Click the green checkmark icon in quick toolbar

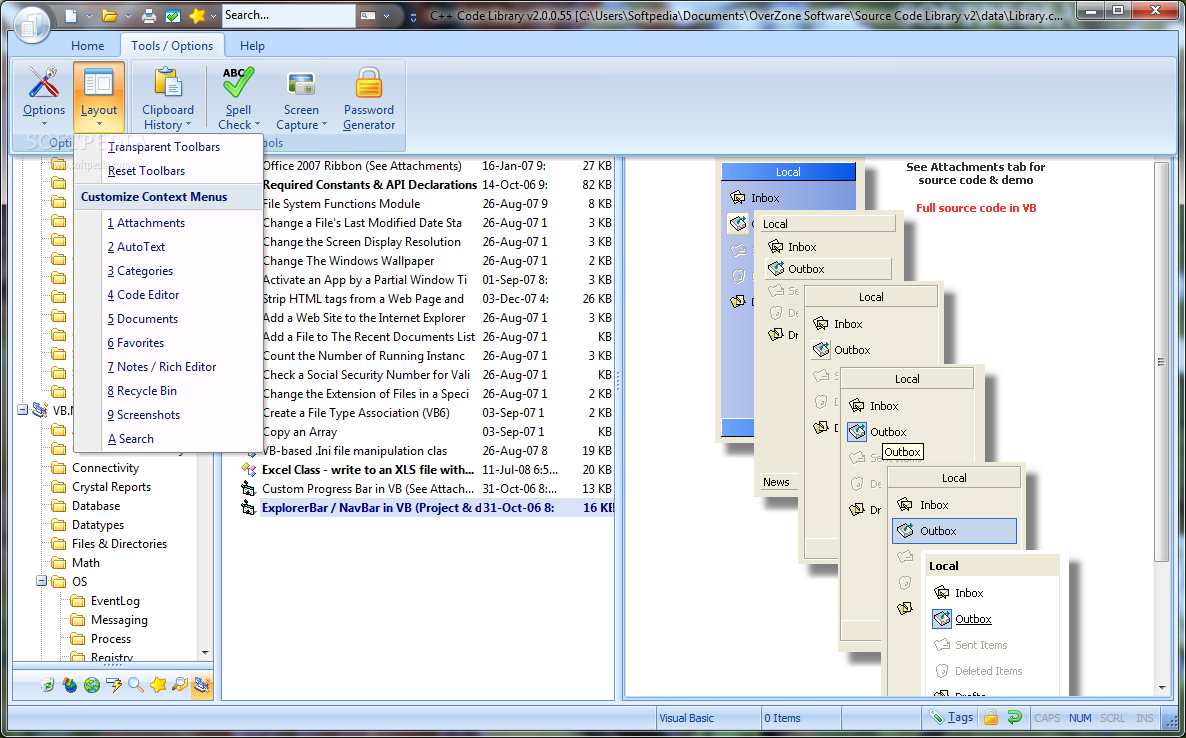tap(172, 15)
